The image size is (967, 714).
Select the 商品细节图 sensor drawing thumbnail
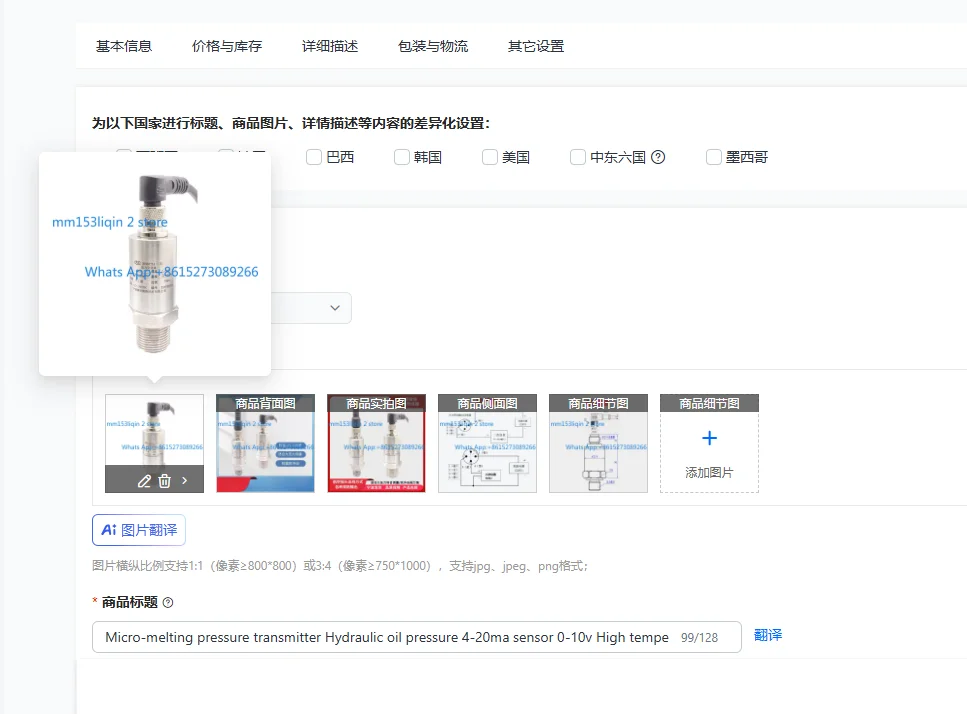598,443
